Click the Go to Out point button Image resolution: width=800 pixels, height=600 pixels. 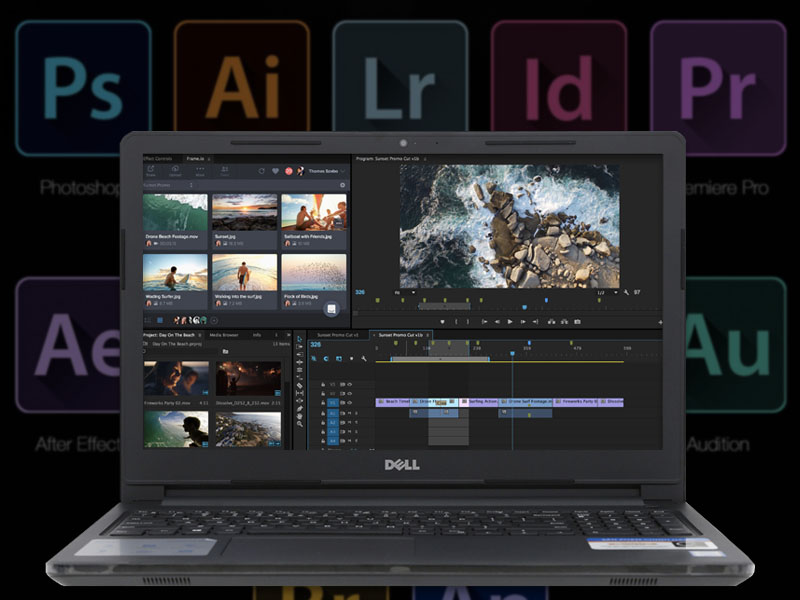tap(535, 322)
